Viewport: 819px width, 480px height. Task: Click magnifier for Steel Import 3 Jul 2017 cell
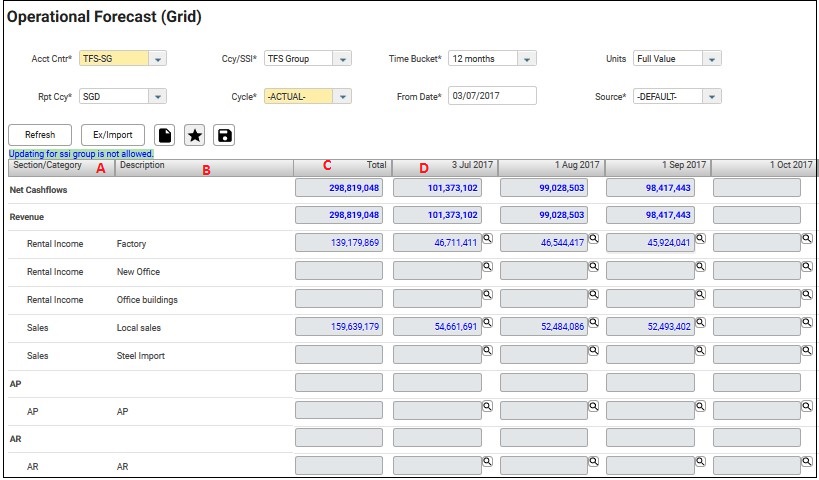coord(487,351)
